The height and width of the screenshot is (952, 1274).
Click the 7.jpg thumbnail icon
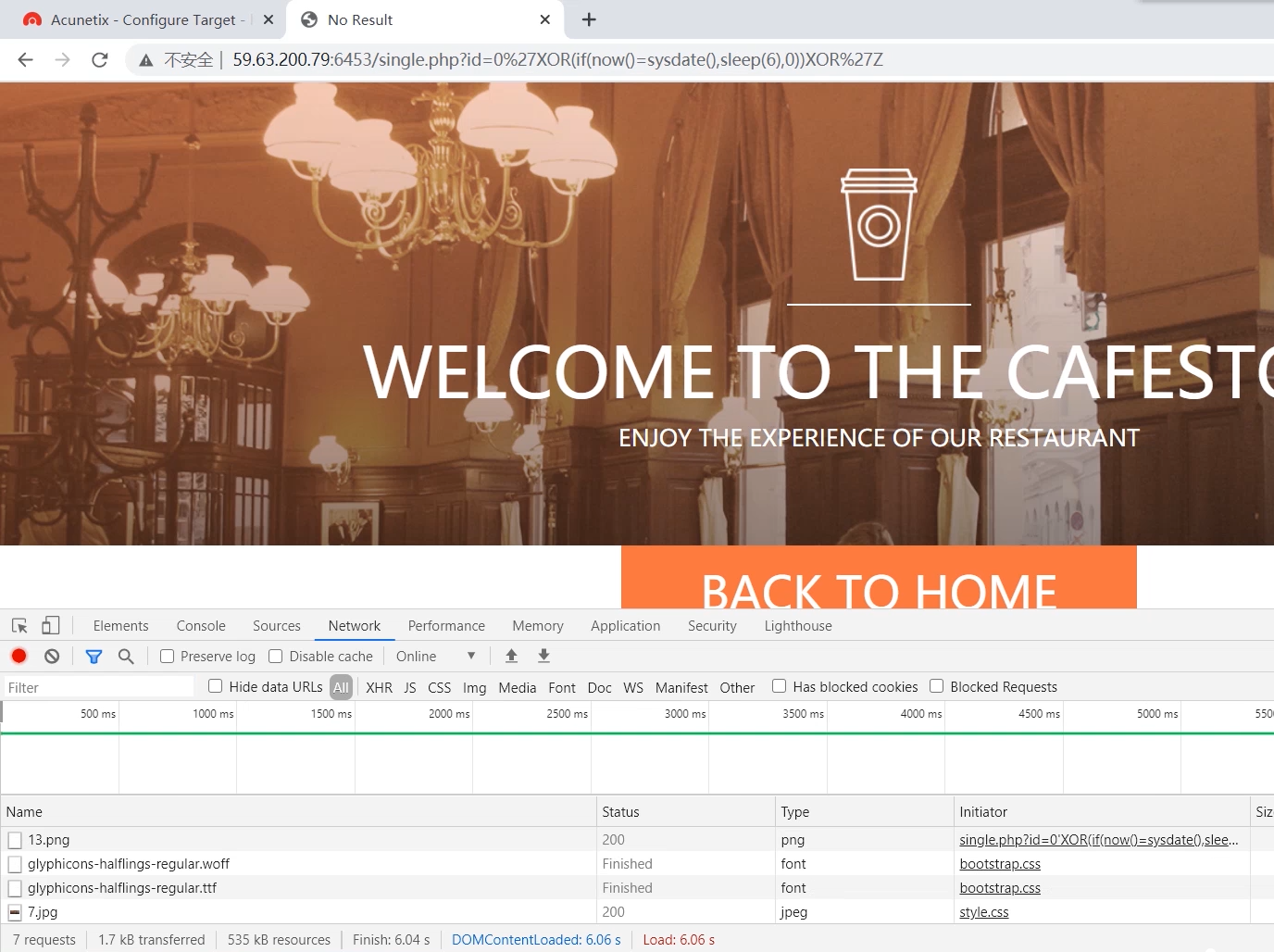pos(15,912)
